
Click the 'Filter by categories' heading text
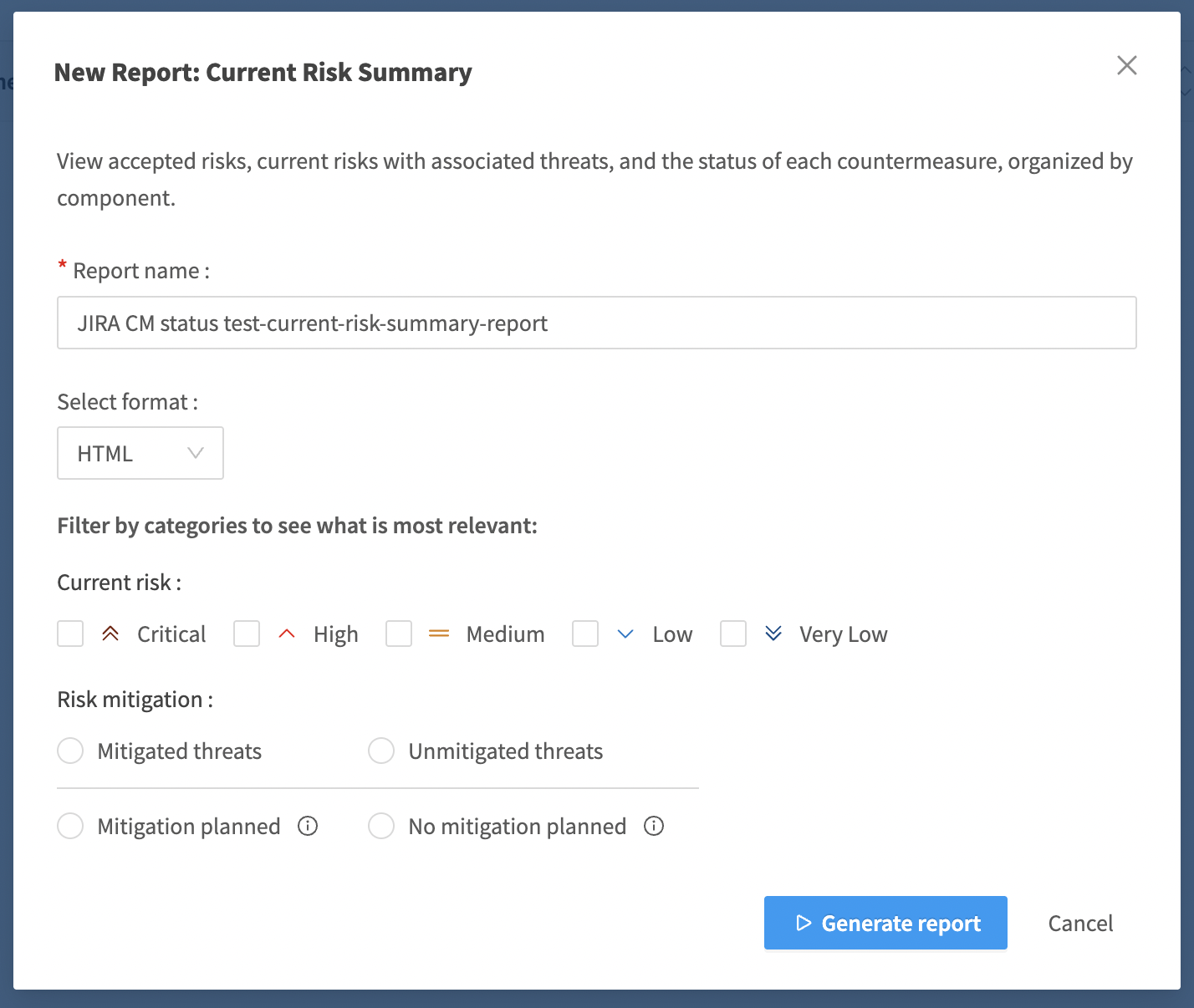click(x=297, y=526)
